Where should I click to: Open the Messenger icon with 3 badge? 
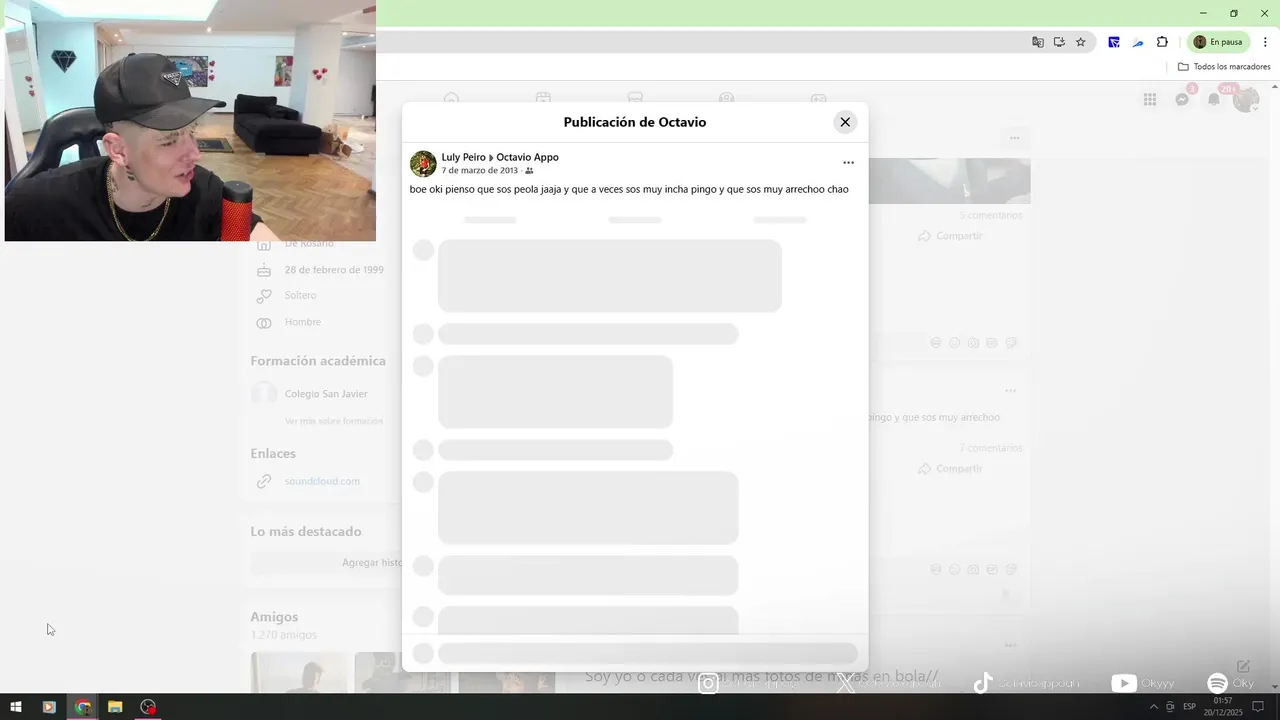(1182, 99)
